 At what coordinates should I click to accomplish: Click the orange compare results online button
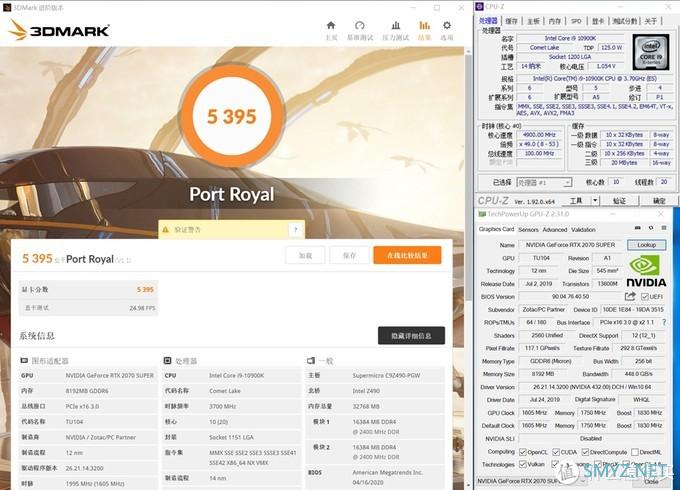tap(407, 255)
